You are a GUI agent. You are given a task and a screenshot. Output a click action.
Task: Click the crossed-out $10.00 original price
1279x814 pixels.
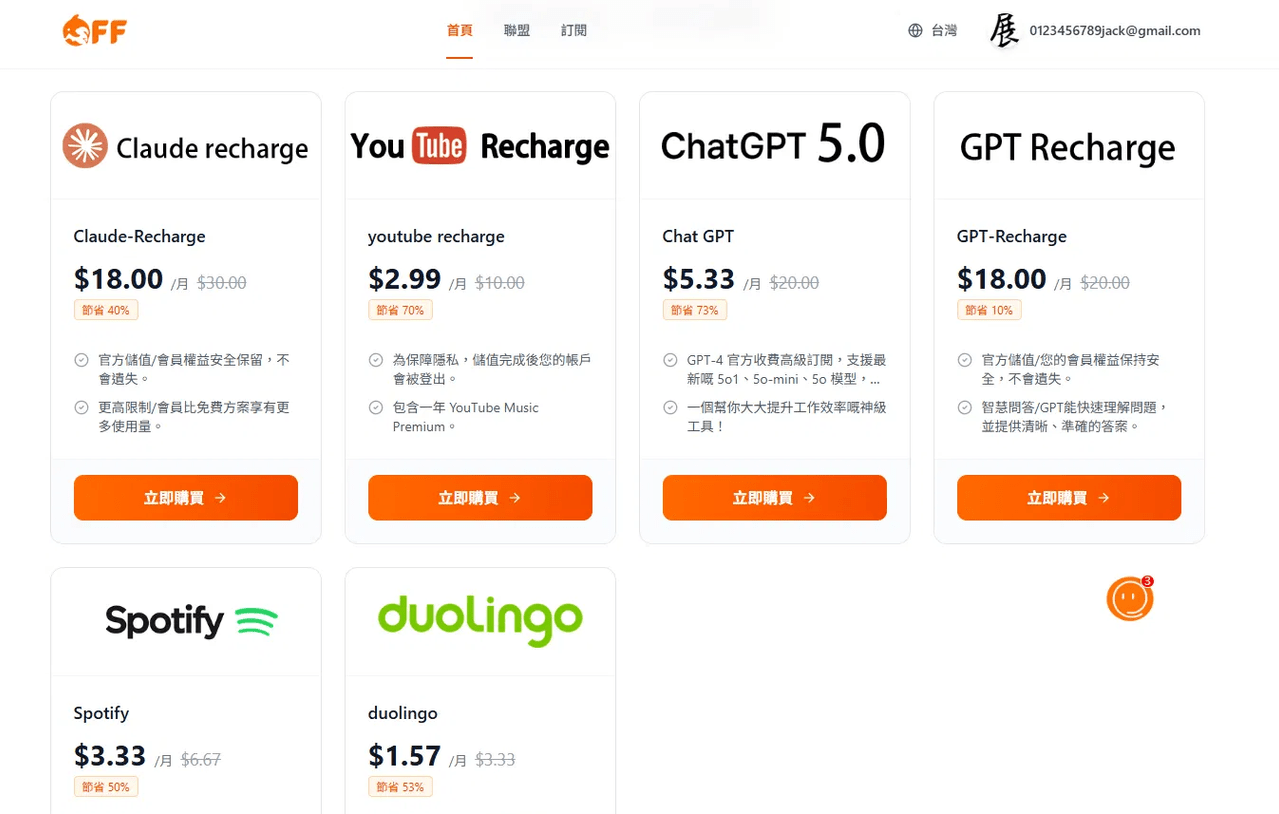499,283
